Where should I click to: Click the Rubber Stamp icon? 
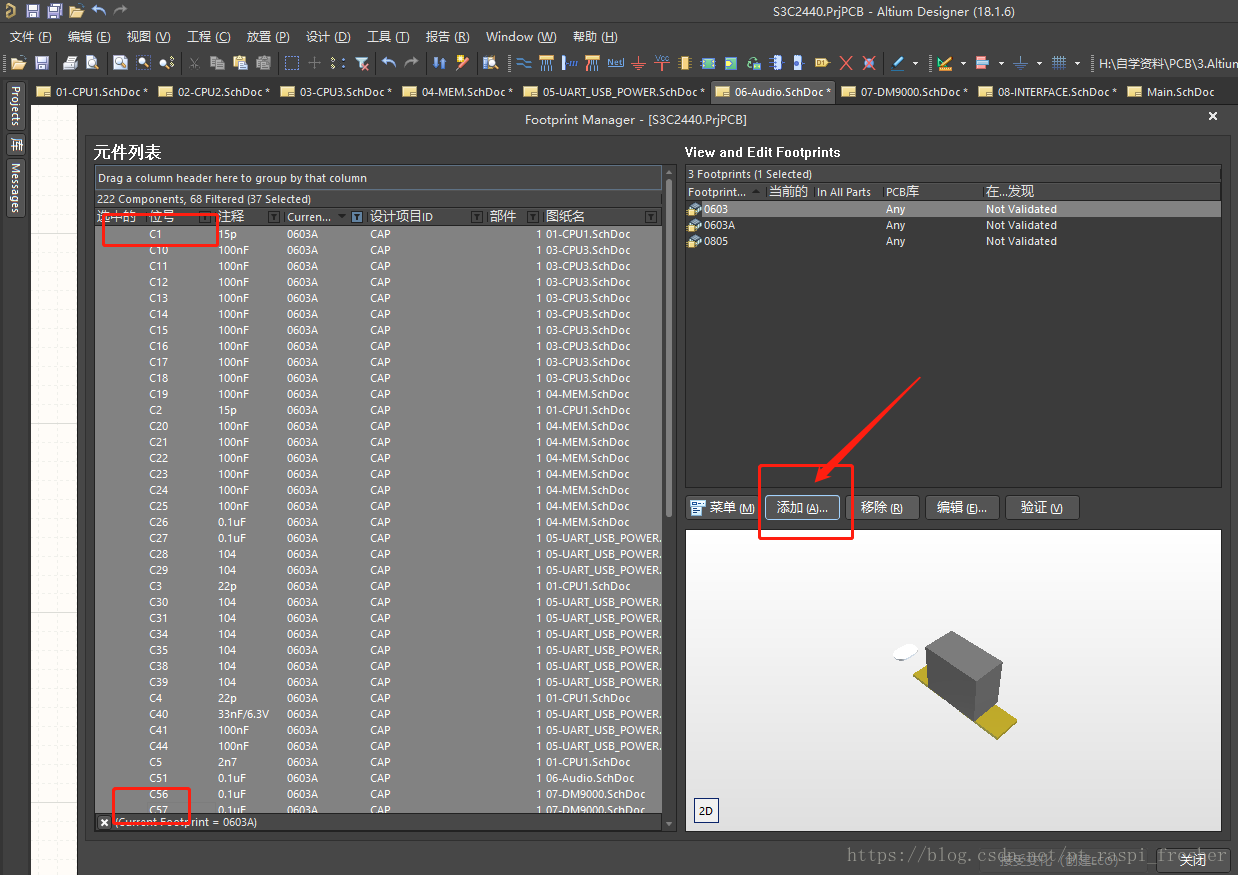click(x=263, y=63)
